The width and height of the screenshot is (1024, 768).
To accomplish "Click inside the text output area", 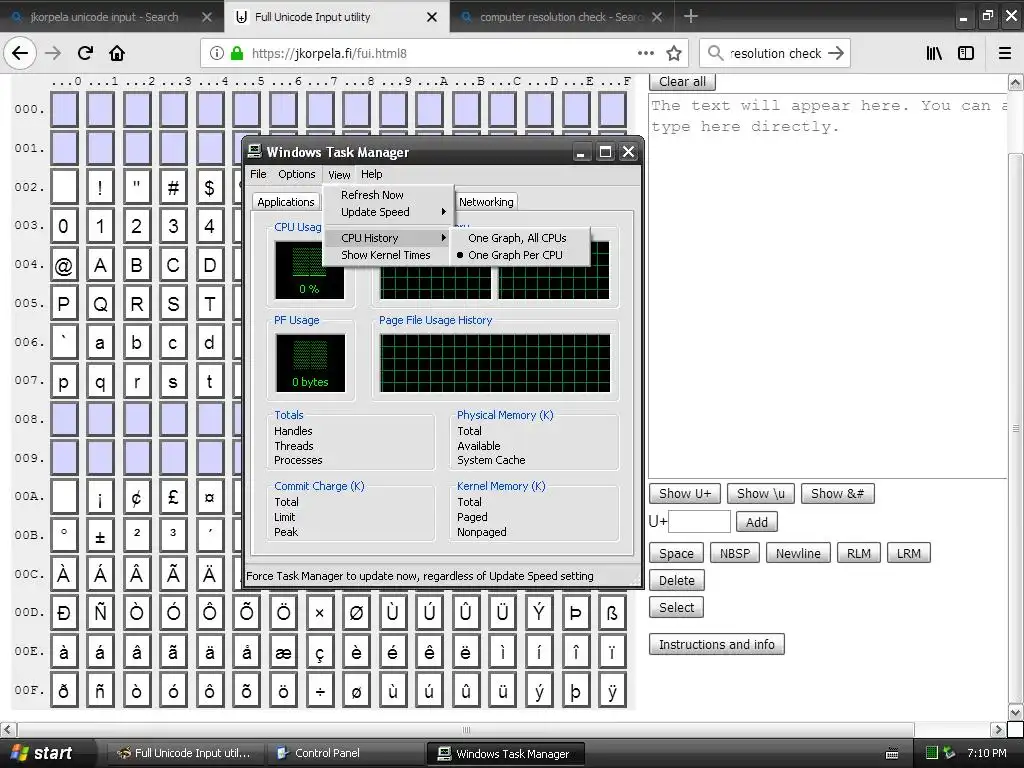I will (827, 286).
